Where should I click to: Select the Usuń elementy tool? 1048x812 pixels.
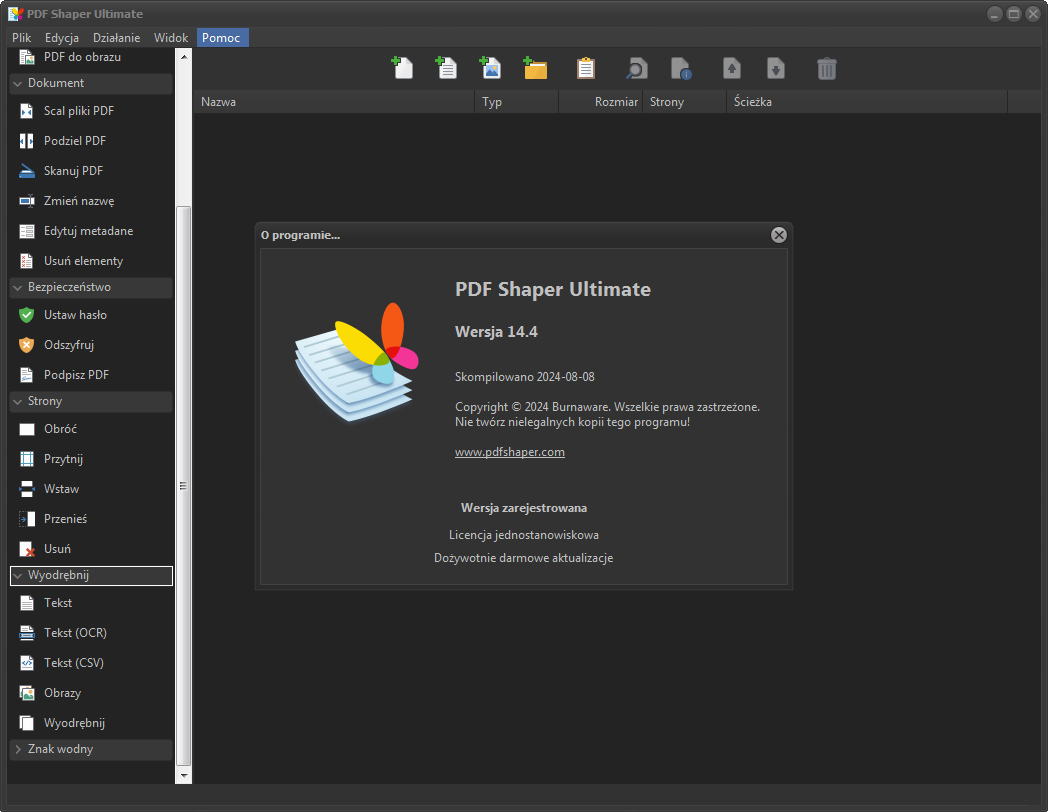tap(92, 261)
